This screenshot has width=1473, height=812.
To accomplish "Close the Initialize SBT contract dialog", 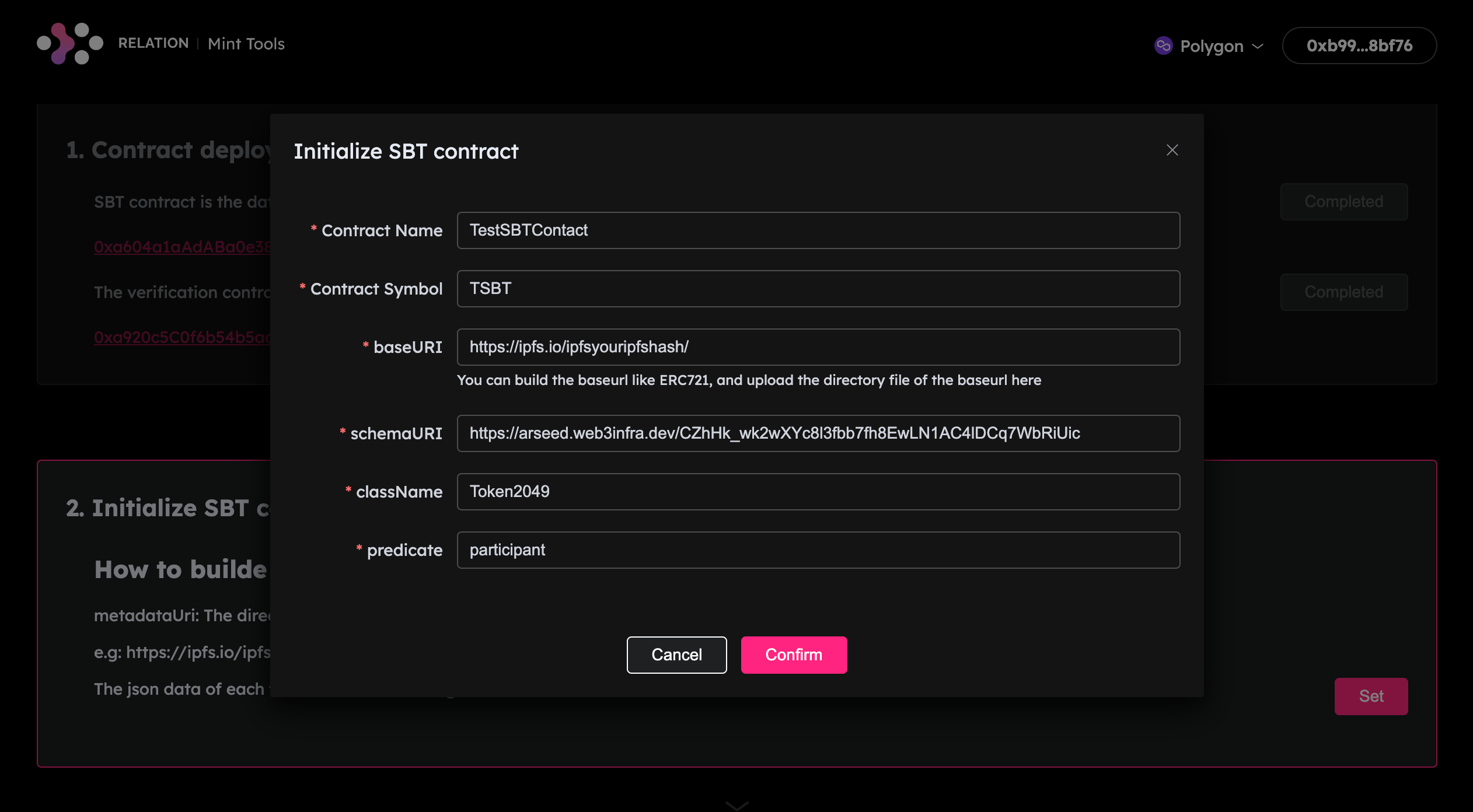I will (1172, 150).
